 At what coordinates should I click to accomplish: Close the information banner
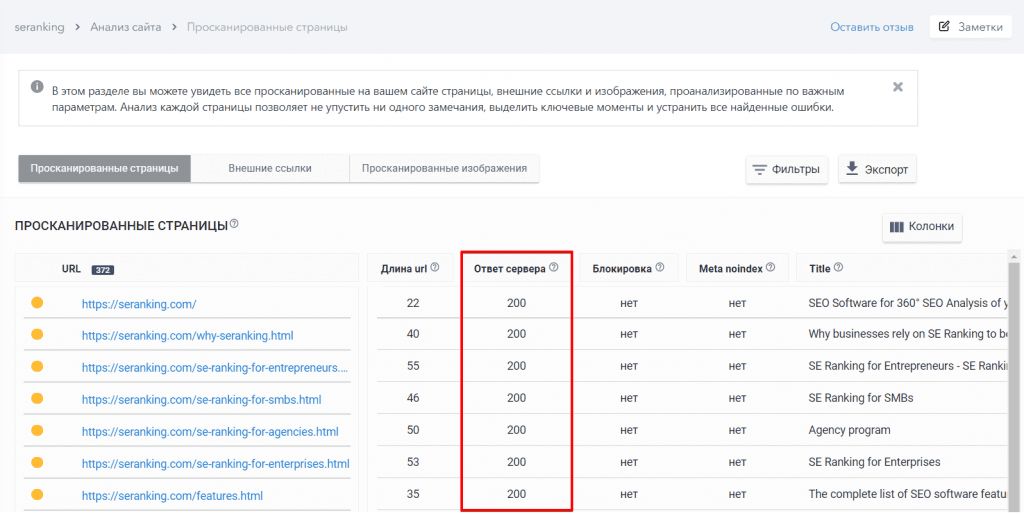tap(897, 87)
